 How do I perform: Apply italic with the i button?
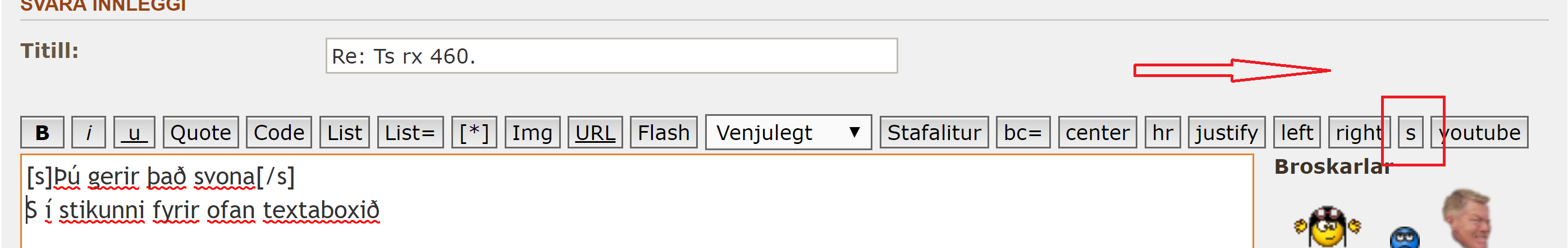[x=88, y=132]
